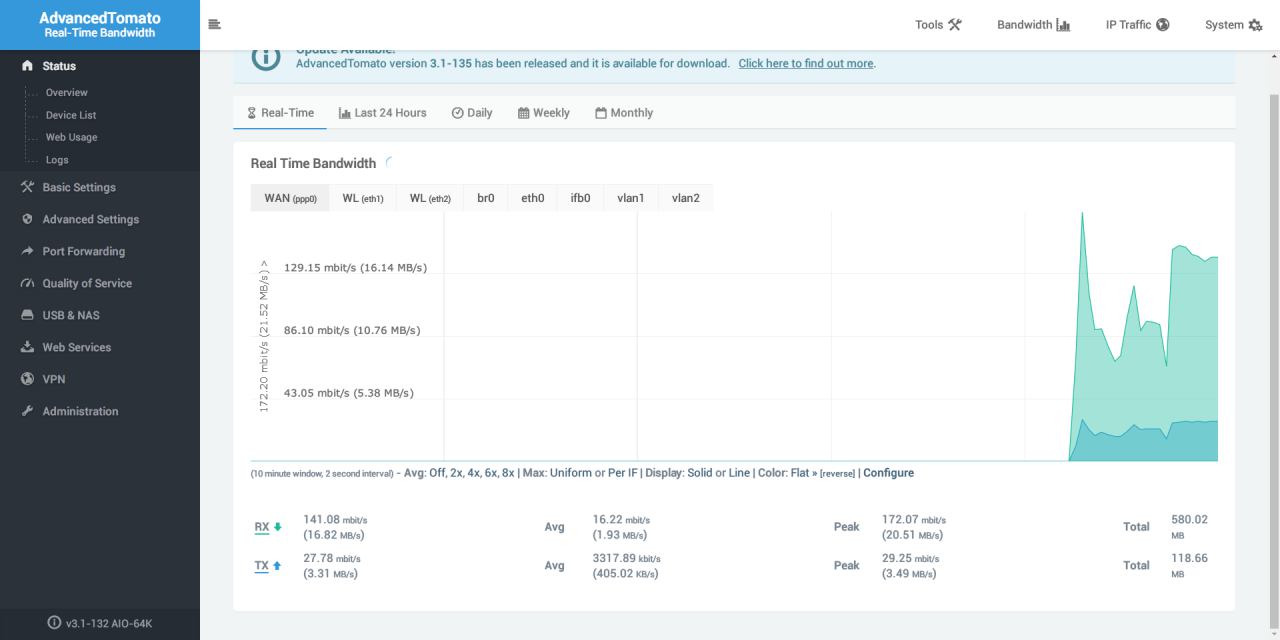The image size is (1280, 640).
Task: Open the Monthly bandwidth tab
Action: pyautogui.click(x=624, y=113)
